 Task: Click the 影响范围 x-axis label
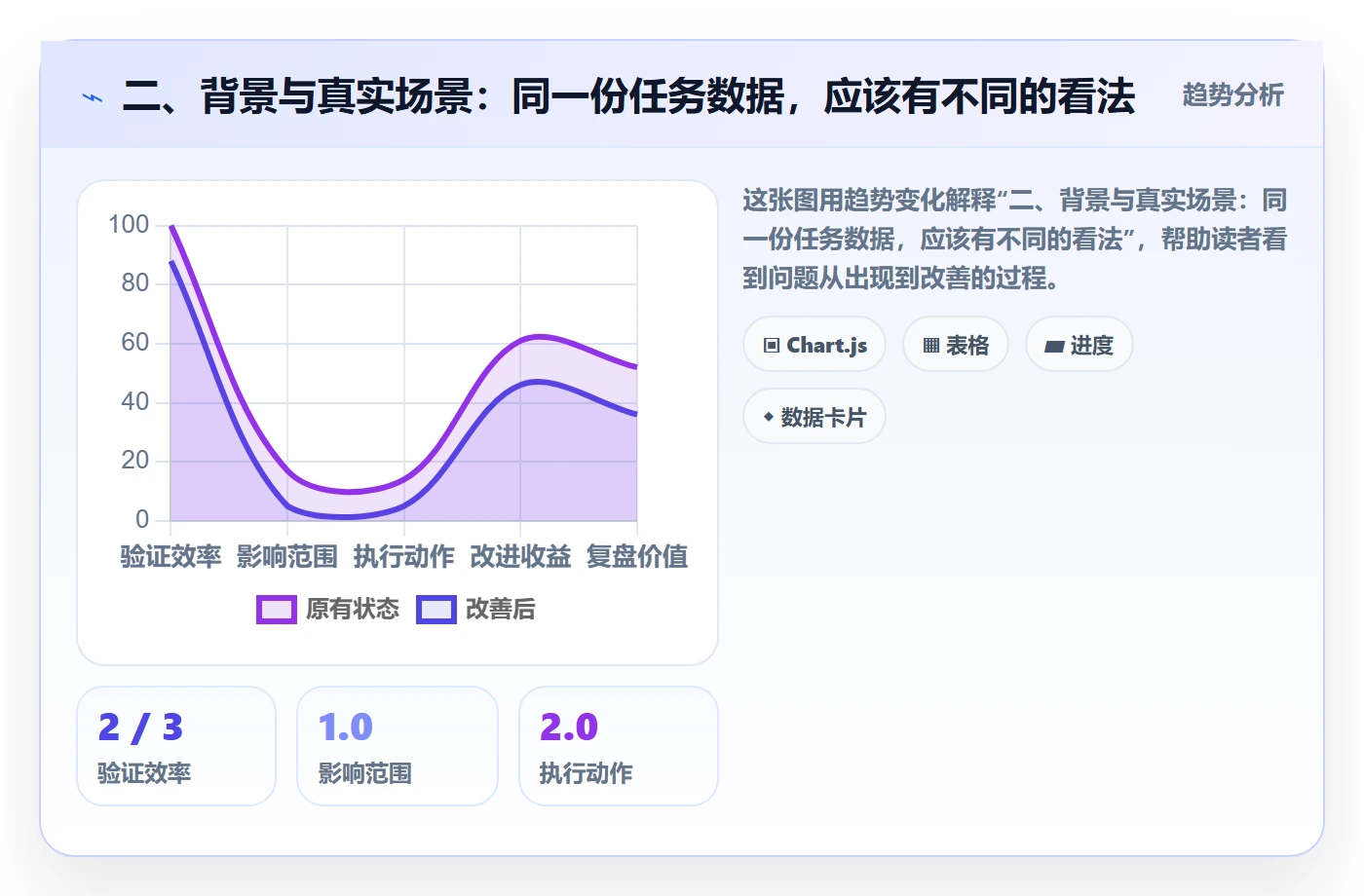[x=287, y=556]
